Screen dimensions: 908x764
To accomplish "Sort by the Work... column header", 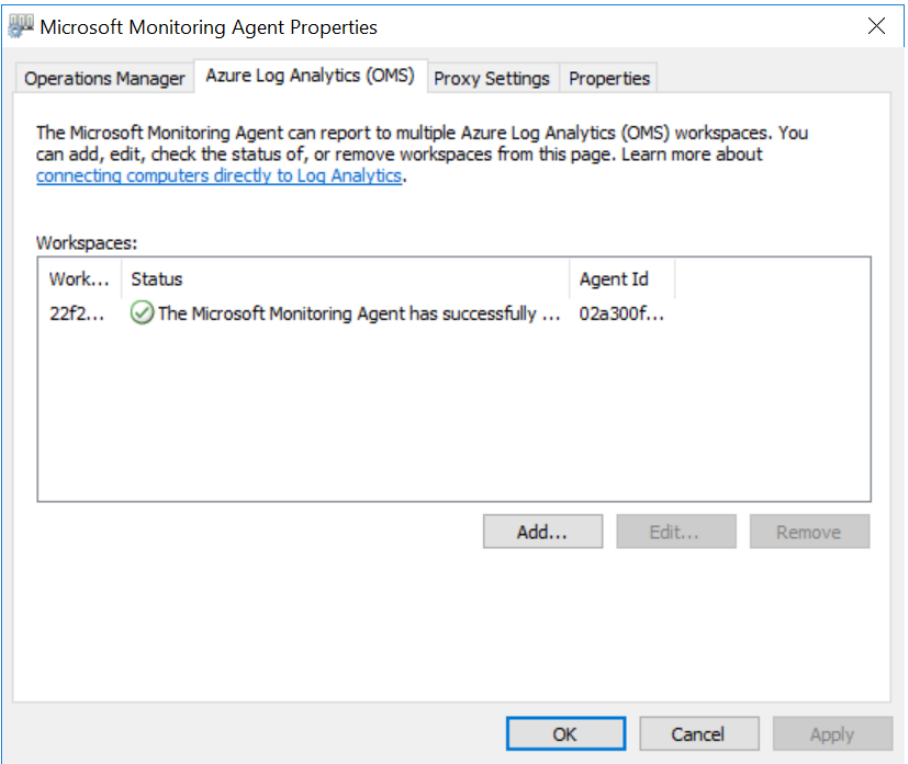I will pos(80,279).
